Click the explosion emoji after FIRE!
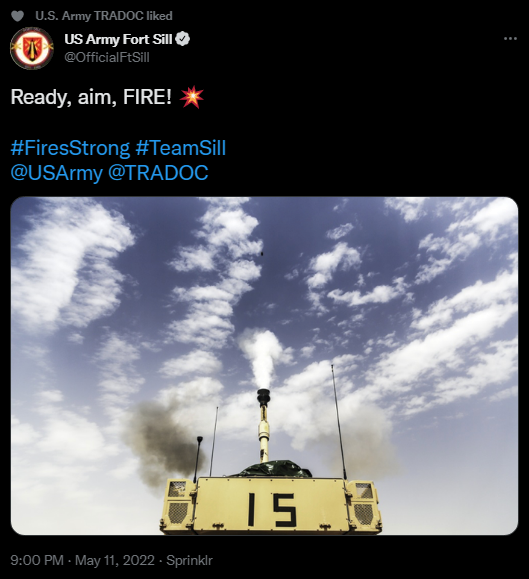The height and width of the screenshot is (579, 529). click(191, 97)
